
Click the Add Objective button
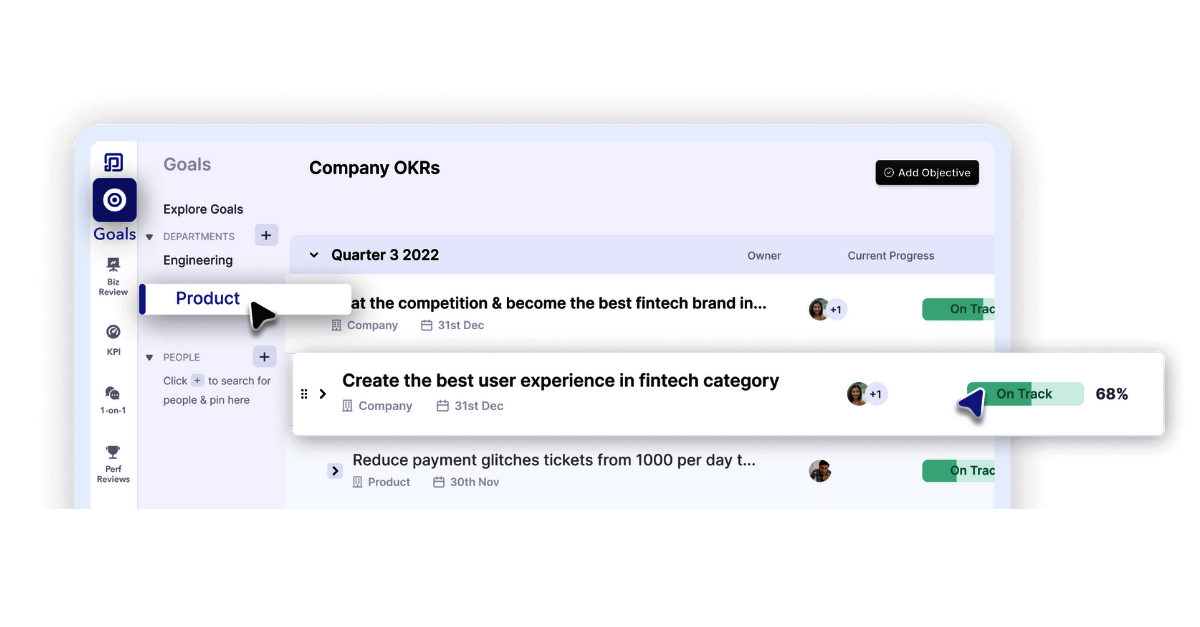(x=927, y=172)
